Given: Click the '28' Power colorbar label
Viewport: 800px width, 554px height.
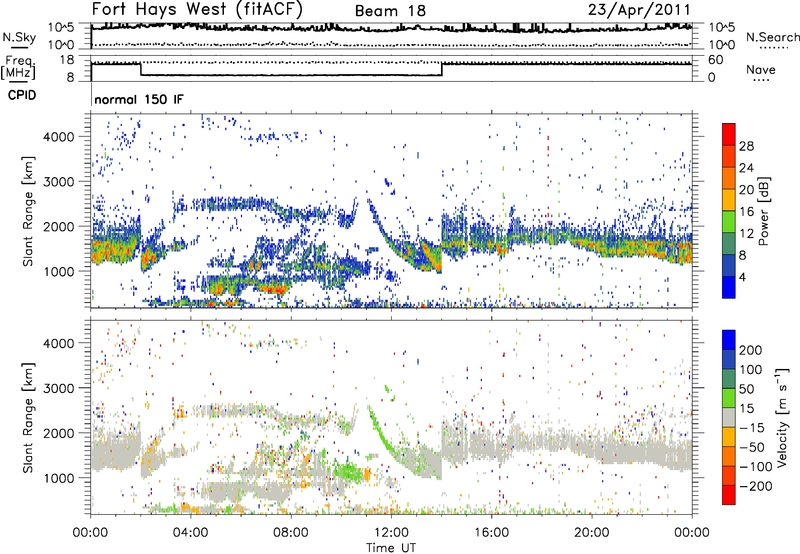Looking at the screenshot, I should click(746, 146).
